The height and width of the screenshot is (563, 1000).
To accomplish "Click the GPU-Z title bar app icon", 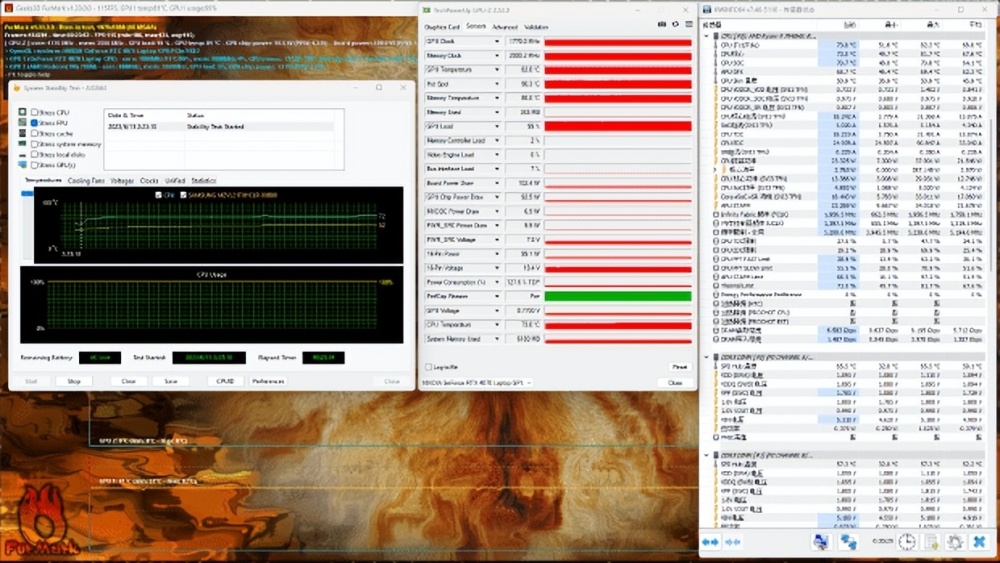I will click(427, 10).
